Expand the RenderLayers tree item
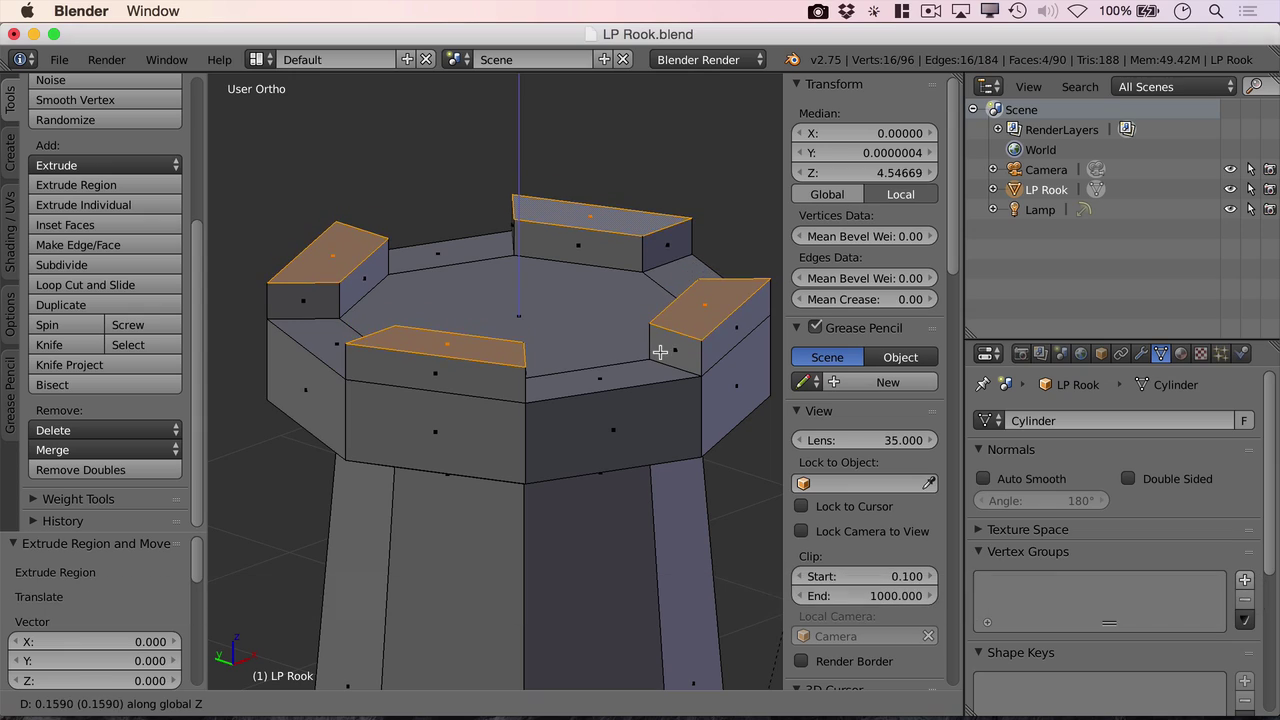This screenshot has height=720, width=1280. pyautogui.click(x=997, y=130)
